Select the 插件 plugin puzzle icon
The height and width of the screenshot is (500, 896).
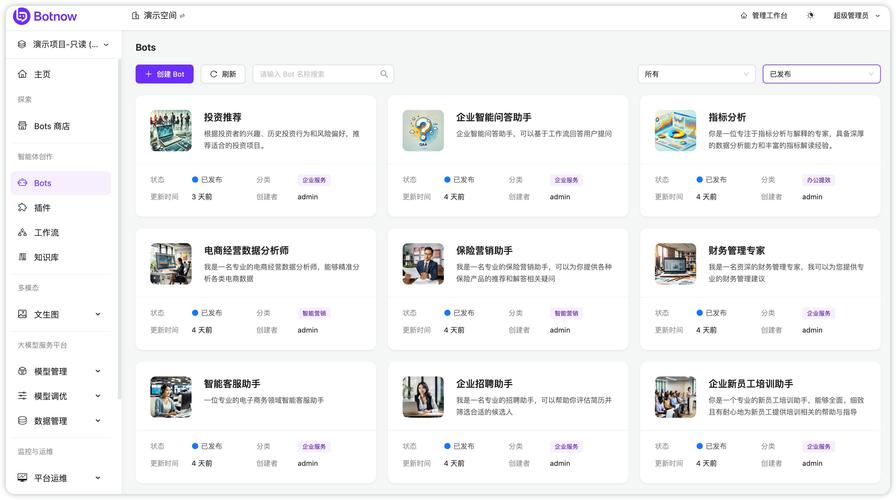[22, 207]
